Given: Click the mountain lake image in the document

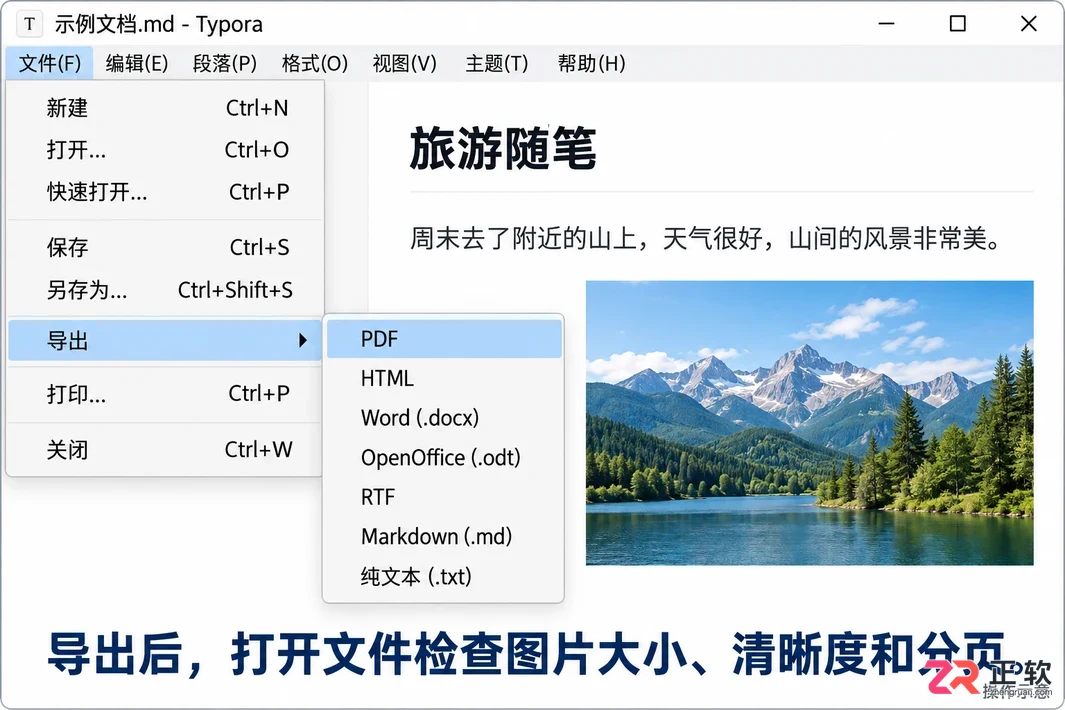Looking at the screenshot, I should pyautogui.click(x=810, y=423).
